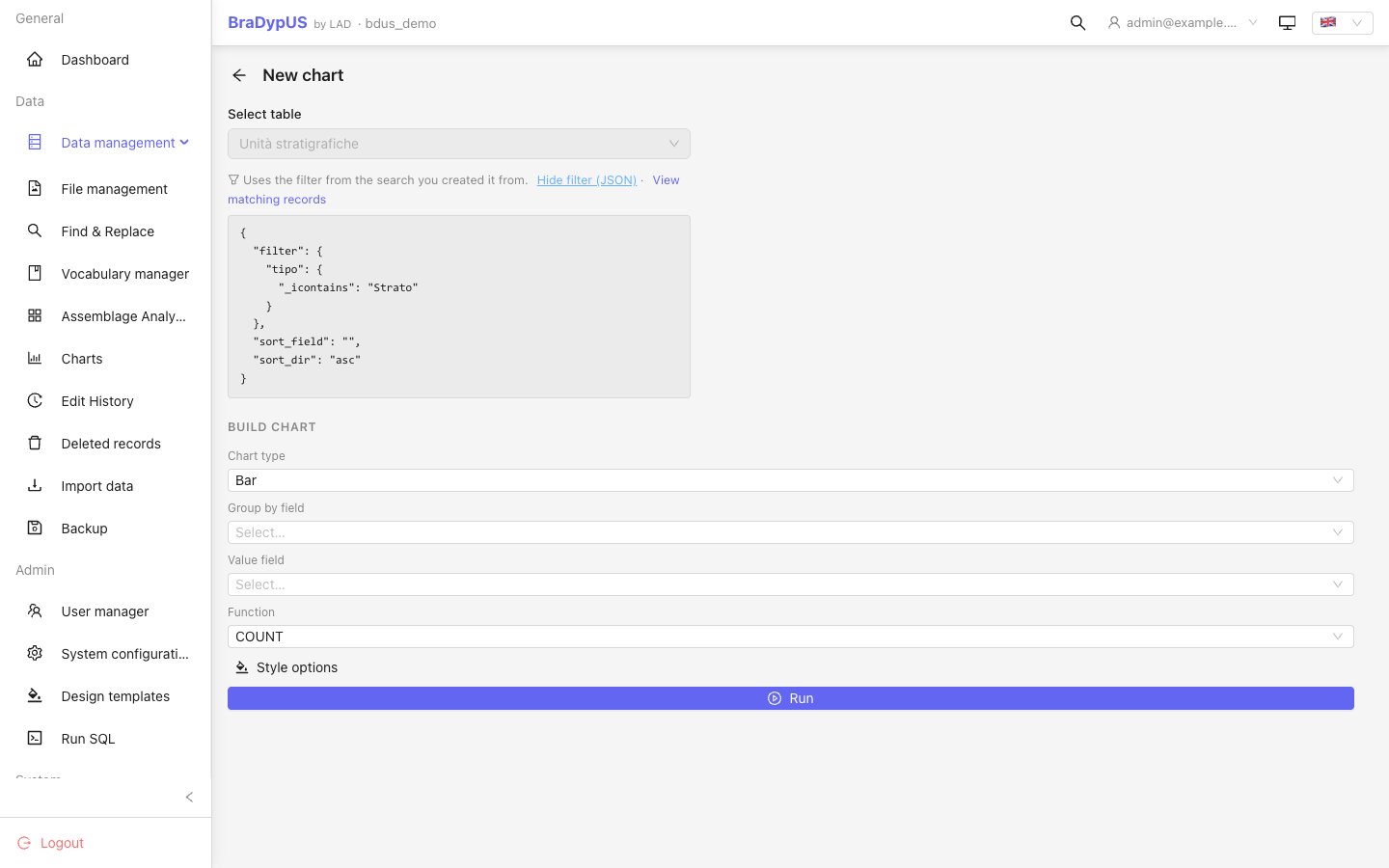The image size is (1389, 868).
Task: Open the Select table dropdown
Action: 459,144
